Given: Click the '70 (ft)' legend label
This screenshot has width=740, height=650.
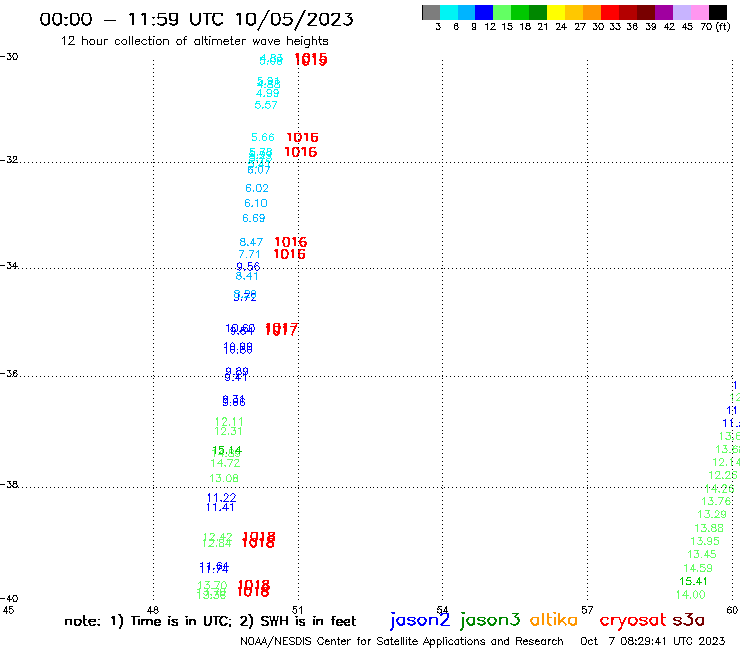Looking at the screenshot, I should (715, 27).
